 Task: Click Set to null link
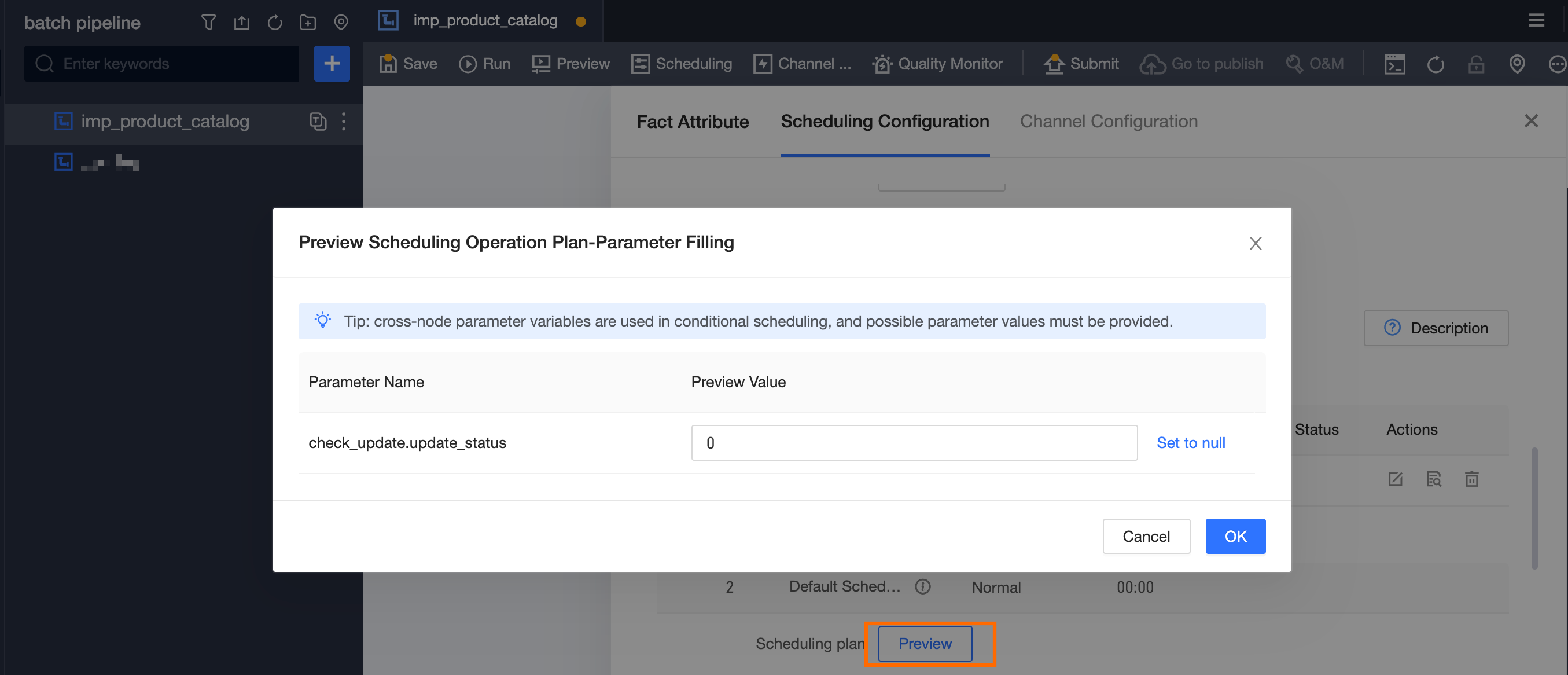click(x=1191, y=443)
